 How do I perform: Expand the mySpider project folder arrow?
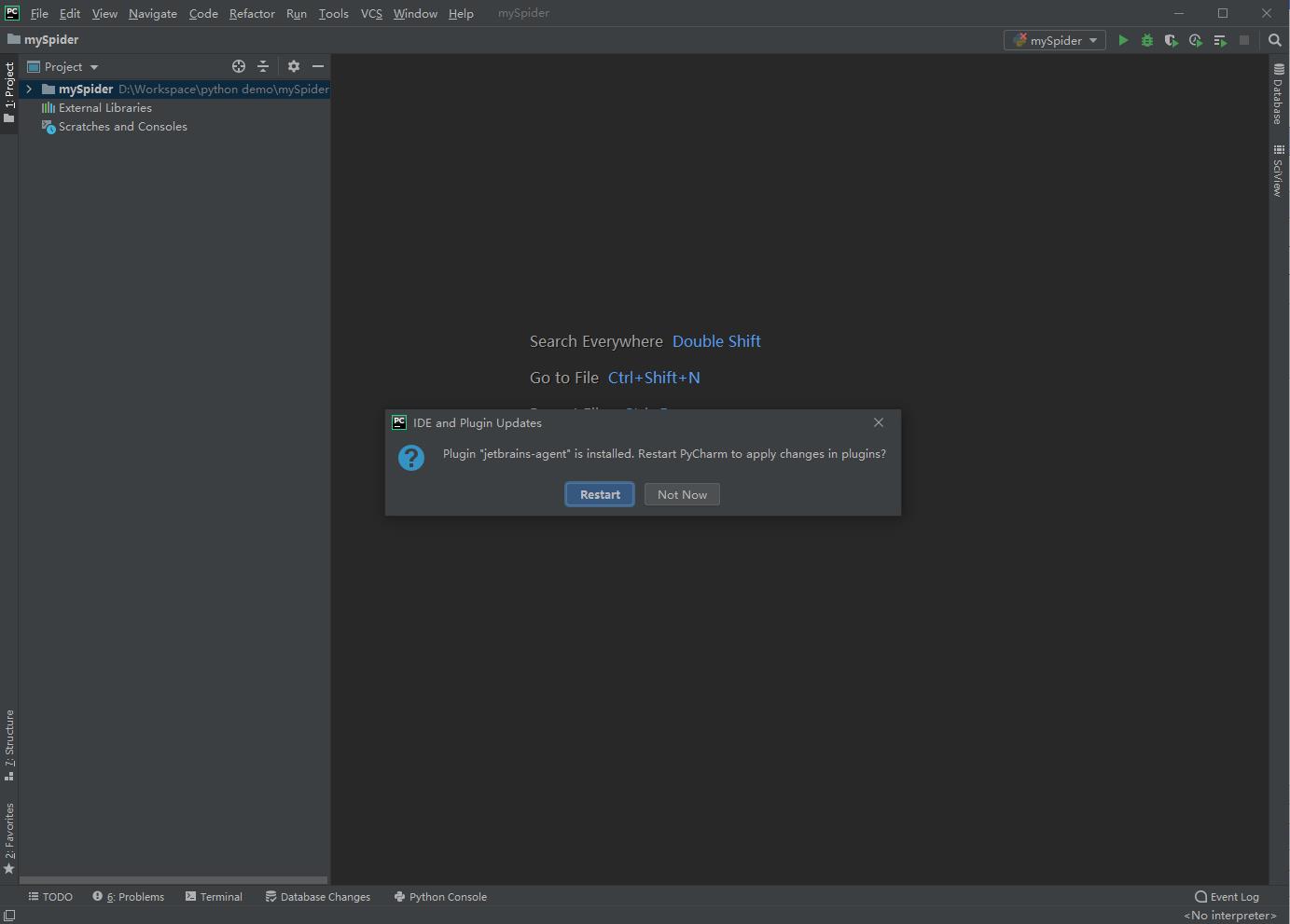click(x=29, y=90)
